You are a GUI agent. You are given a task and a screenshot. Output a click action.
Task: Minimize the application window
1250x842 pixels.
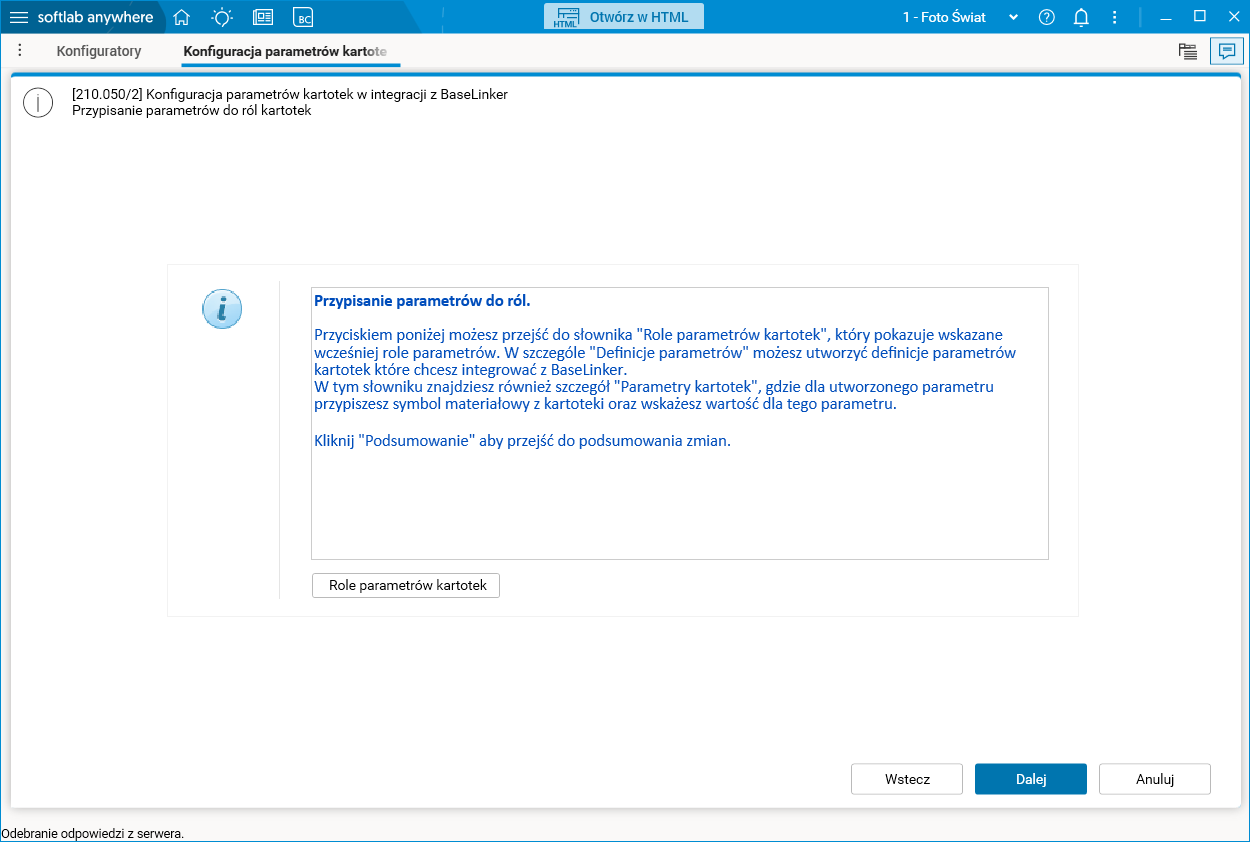1166,17
